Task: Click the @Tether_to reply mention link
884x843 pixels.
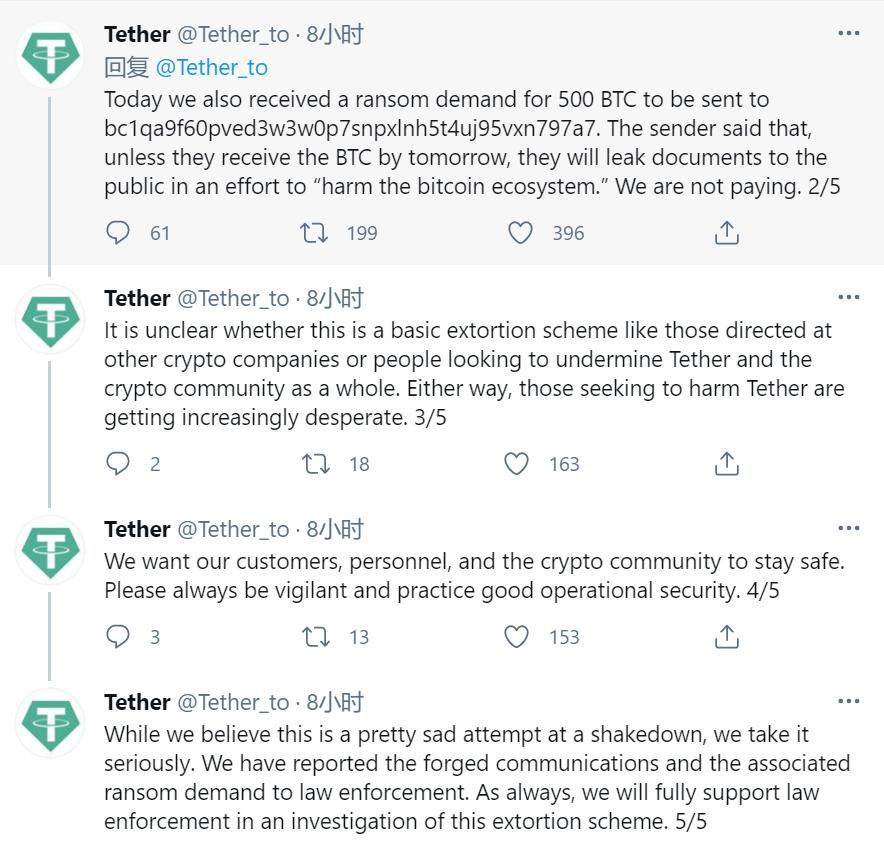Action: coord(212,67)
